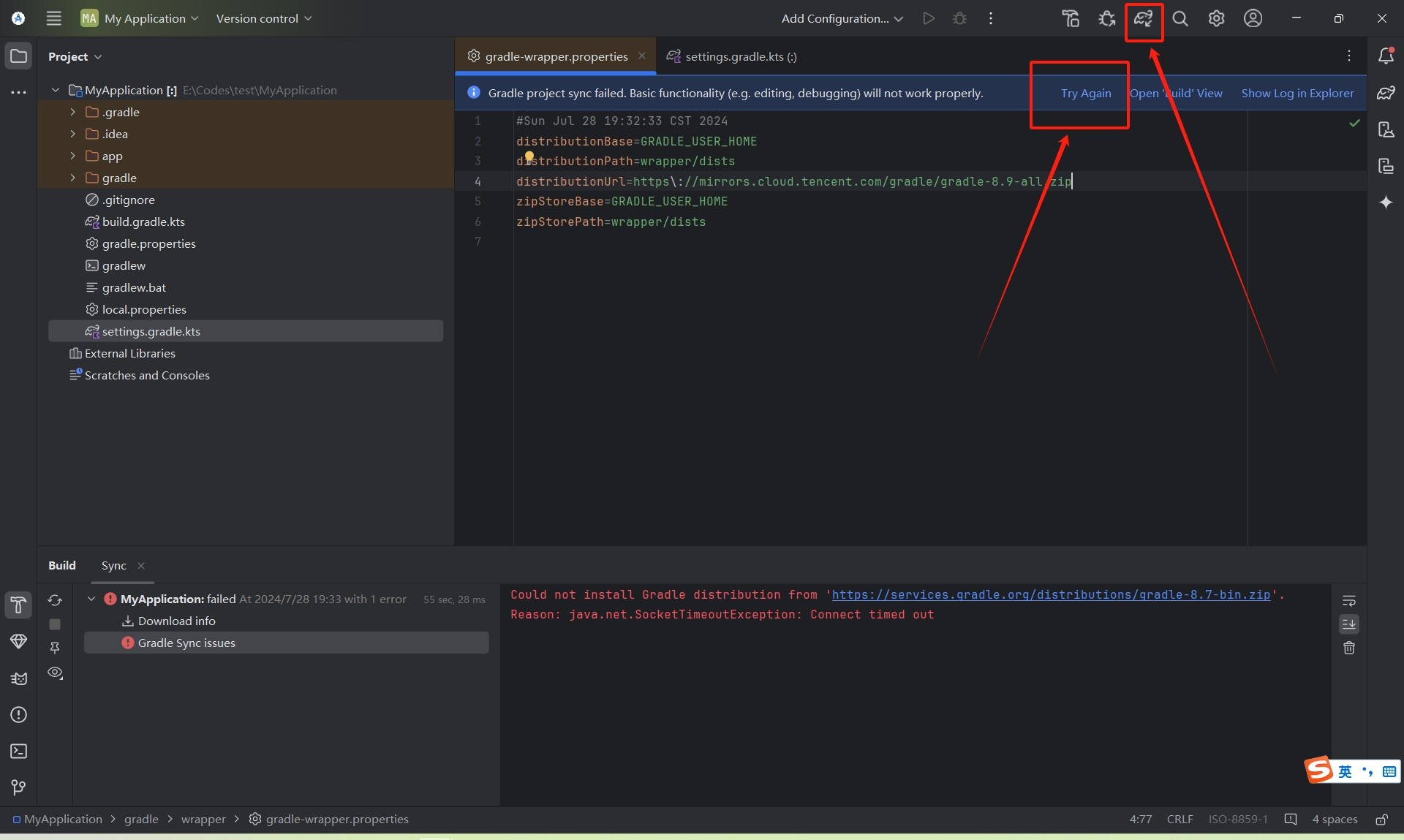Click wrapper breadcrumb in status bar

(203, 820)
